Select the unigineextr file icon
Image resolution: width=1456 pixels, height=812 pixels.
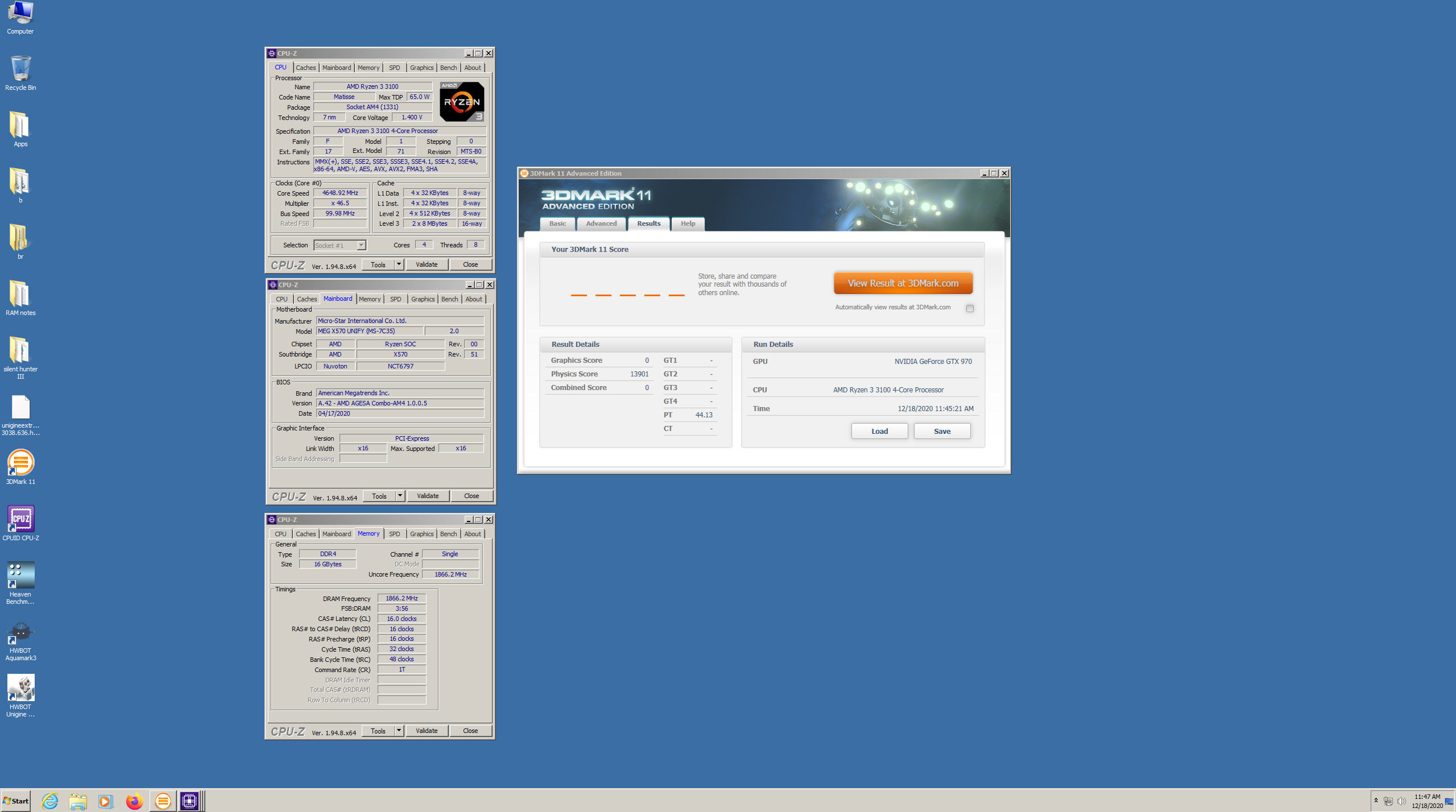[20, 415]
